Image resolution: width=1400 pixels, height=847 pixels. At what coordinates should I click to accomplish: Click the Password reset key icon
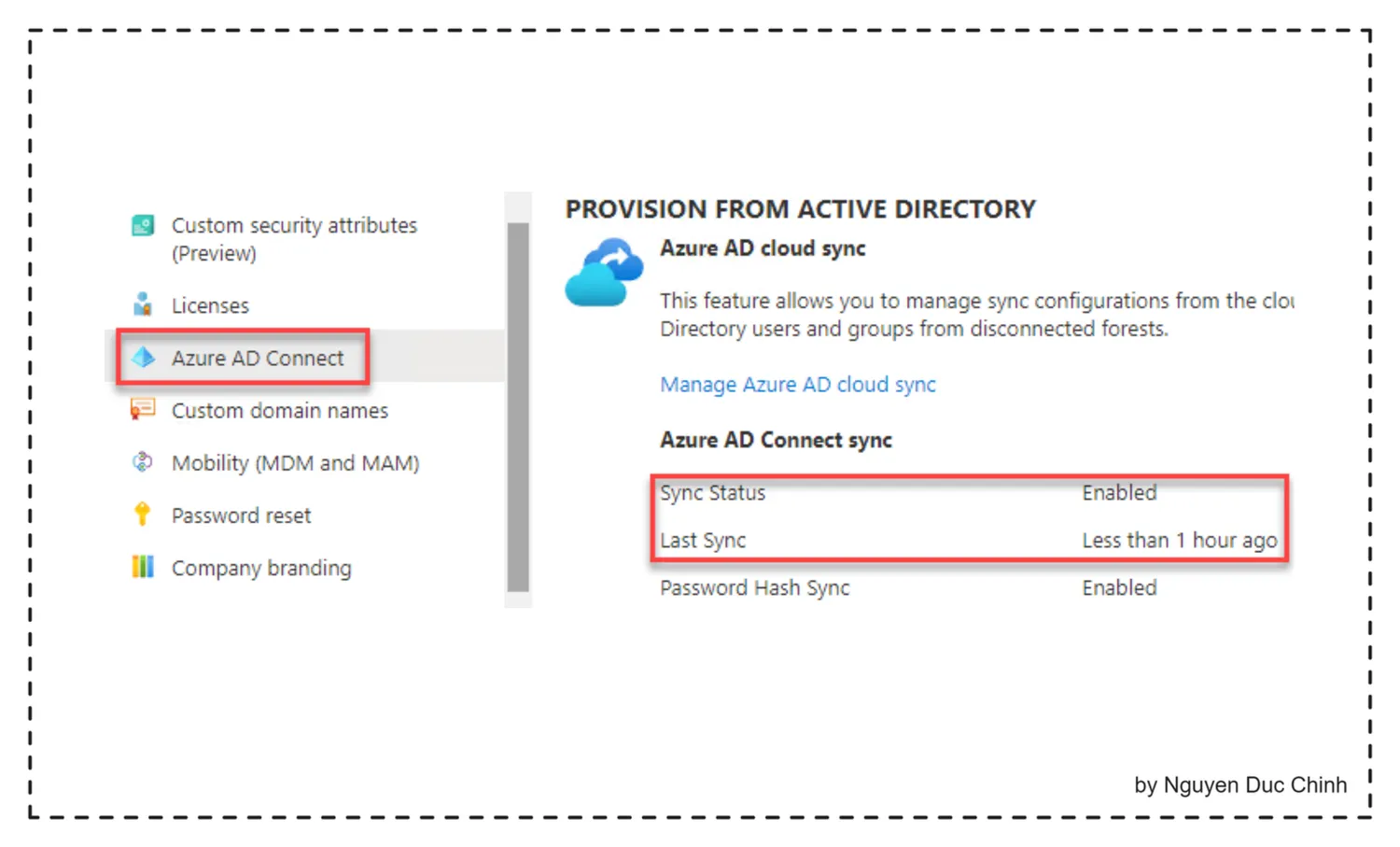click(x=142, y=514)
